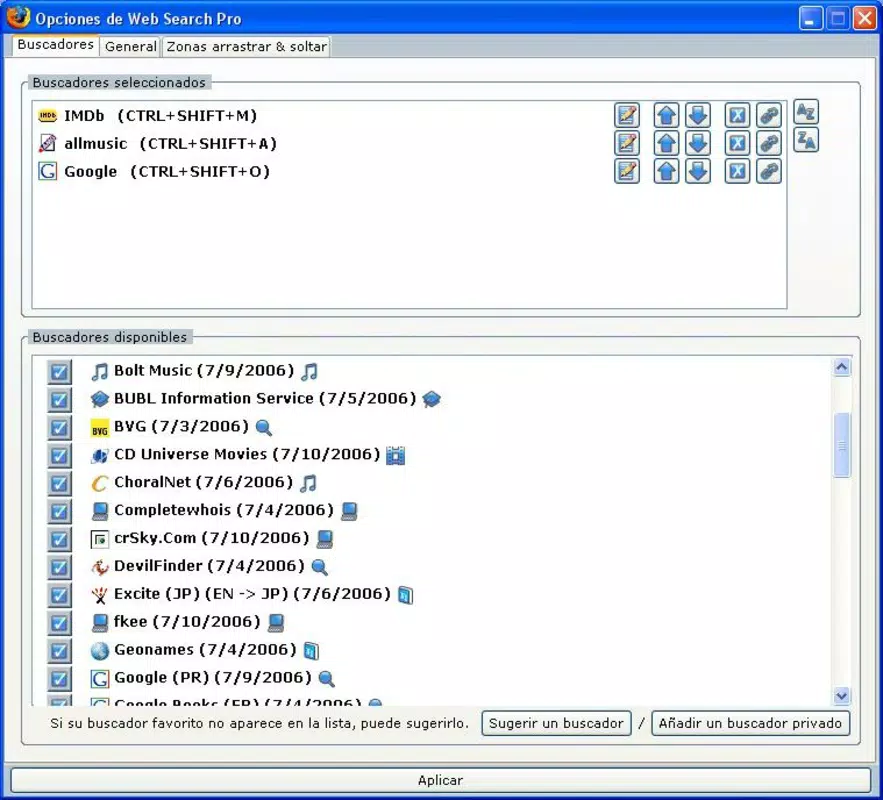The image size is (883, 800).
Task: Select Geonames (7/4/2006) entry text
Action: pyautogui.click(x=205, y=650)
